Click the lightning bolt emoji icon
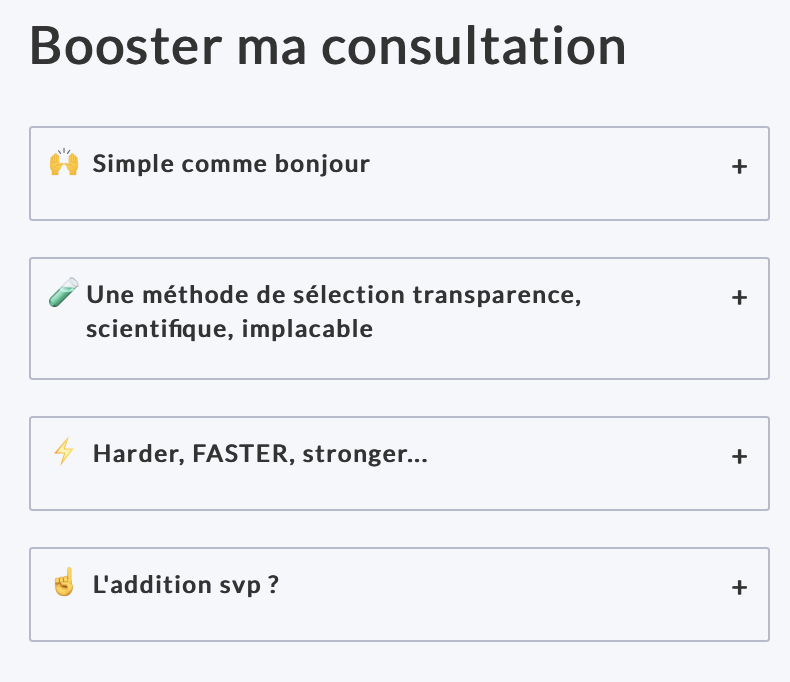This screenshot has width=790, height=682. click(x=64, y=451)
